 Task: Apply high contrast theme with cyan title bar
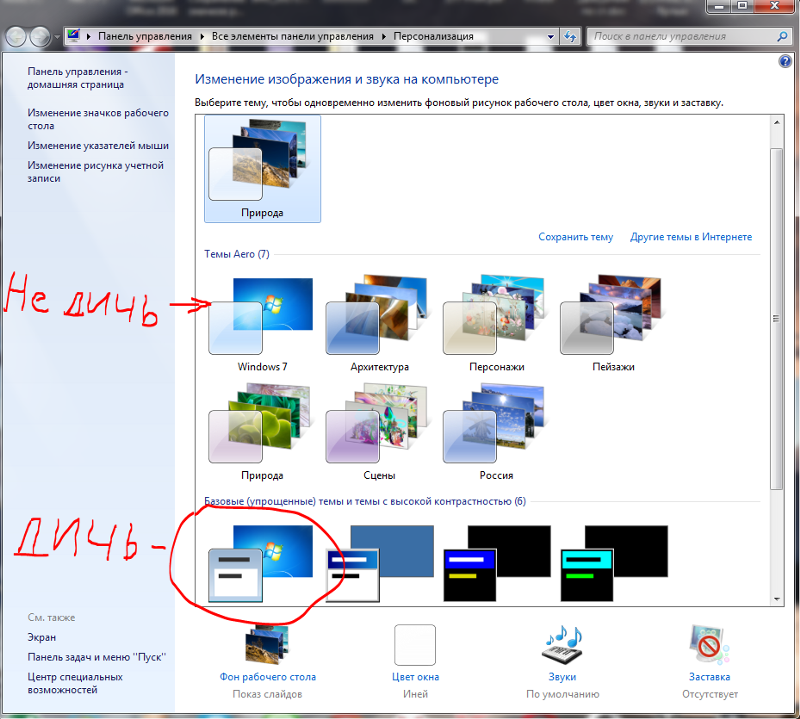[x=614, y=564]
